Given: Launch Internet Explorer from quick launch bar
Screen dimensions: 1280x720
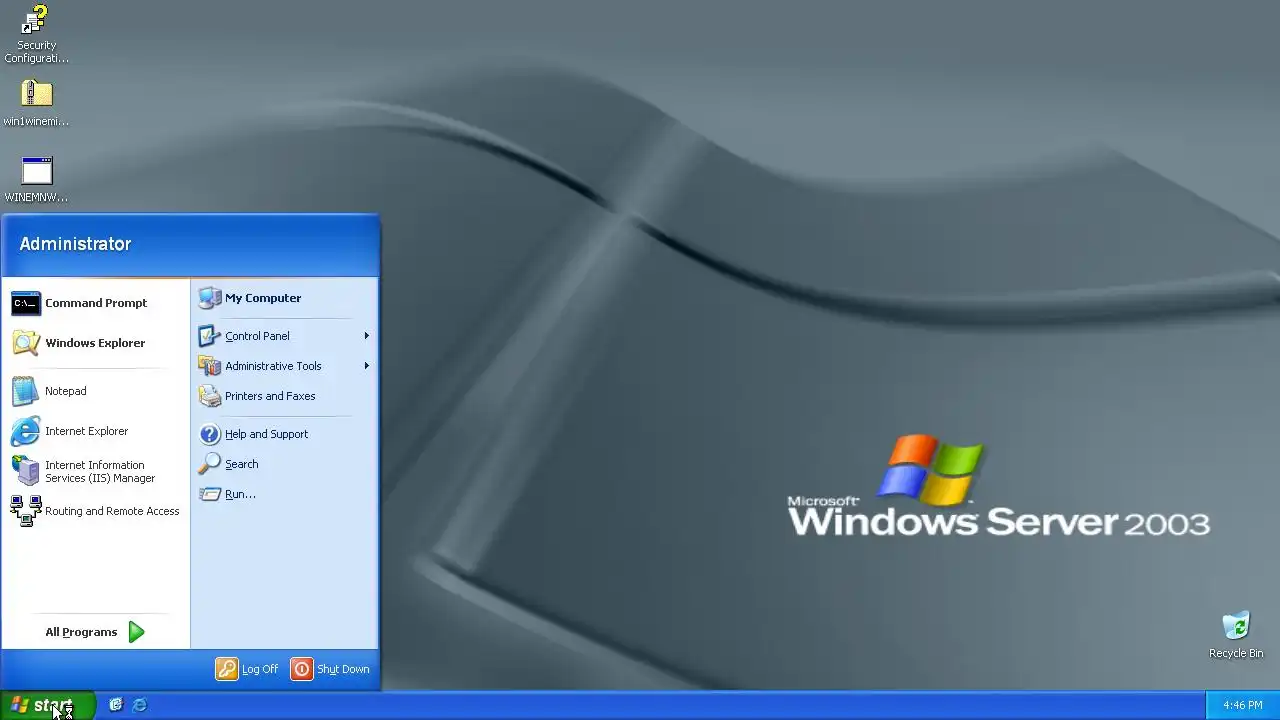Looking at the screenshot, I should point(140,705).
